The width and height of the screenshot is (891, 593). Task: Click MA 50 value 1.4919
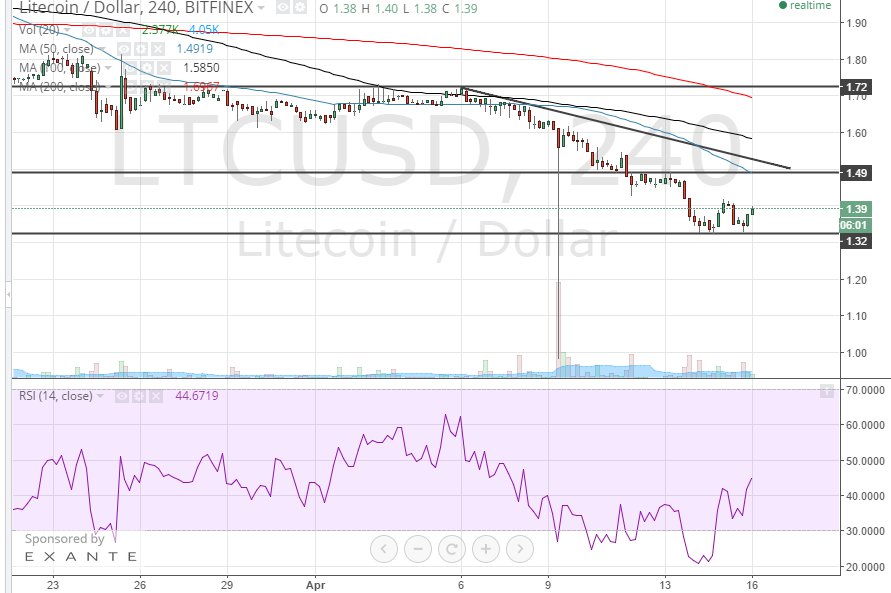point(194,49)
